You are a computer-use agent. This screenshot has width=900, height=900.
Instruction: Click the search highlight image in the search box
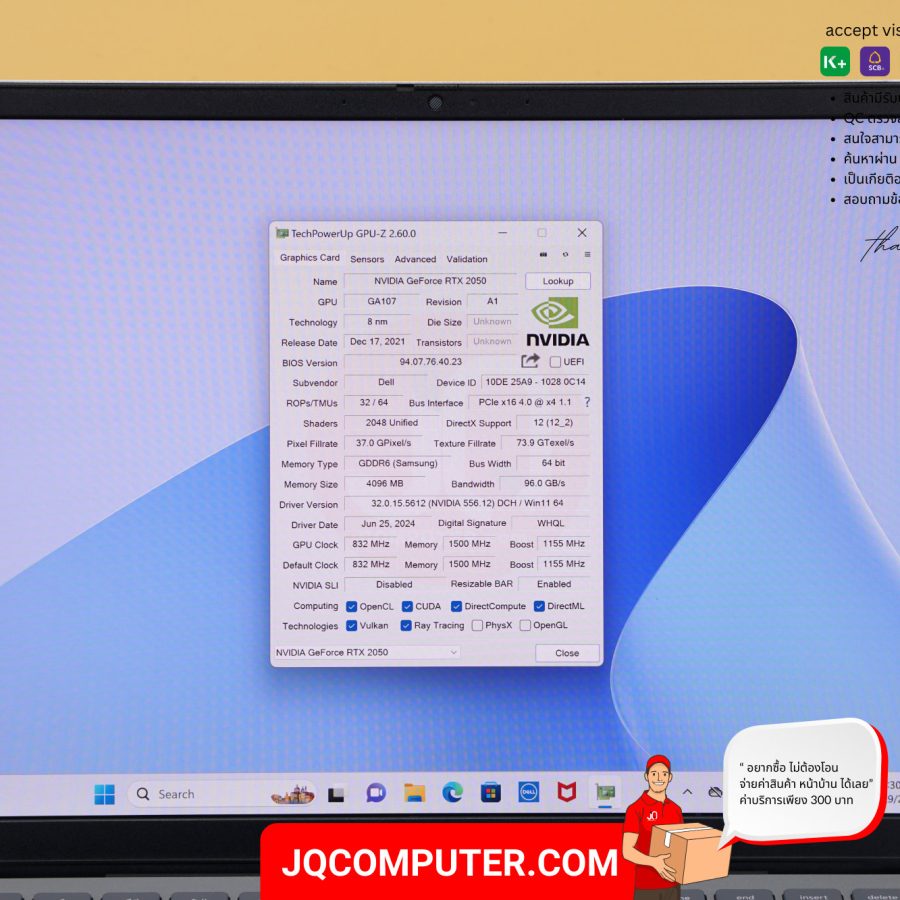(x=293, y=794)
